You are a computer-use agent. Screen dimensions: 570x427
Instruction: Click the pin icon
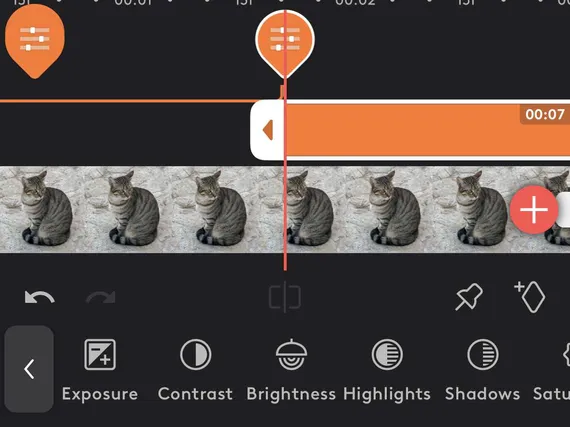469,297
